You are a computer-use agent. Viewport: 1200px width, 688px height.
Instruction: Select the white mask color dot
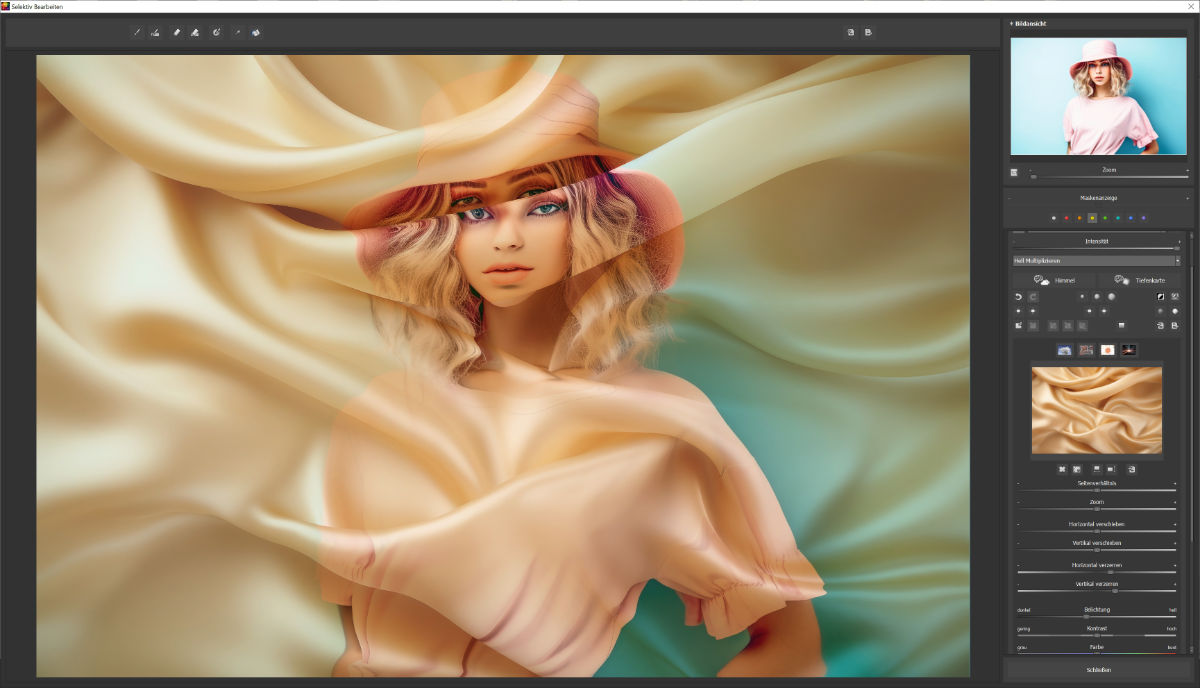(1053, 217)
